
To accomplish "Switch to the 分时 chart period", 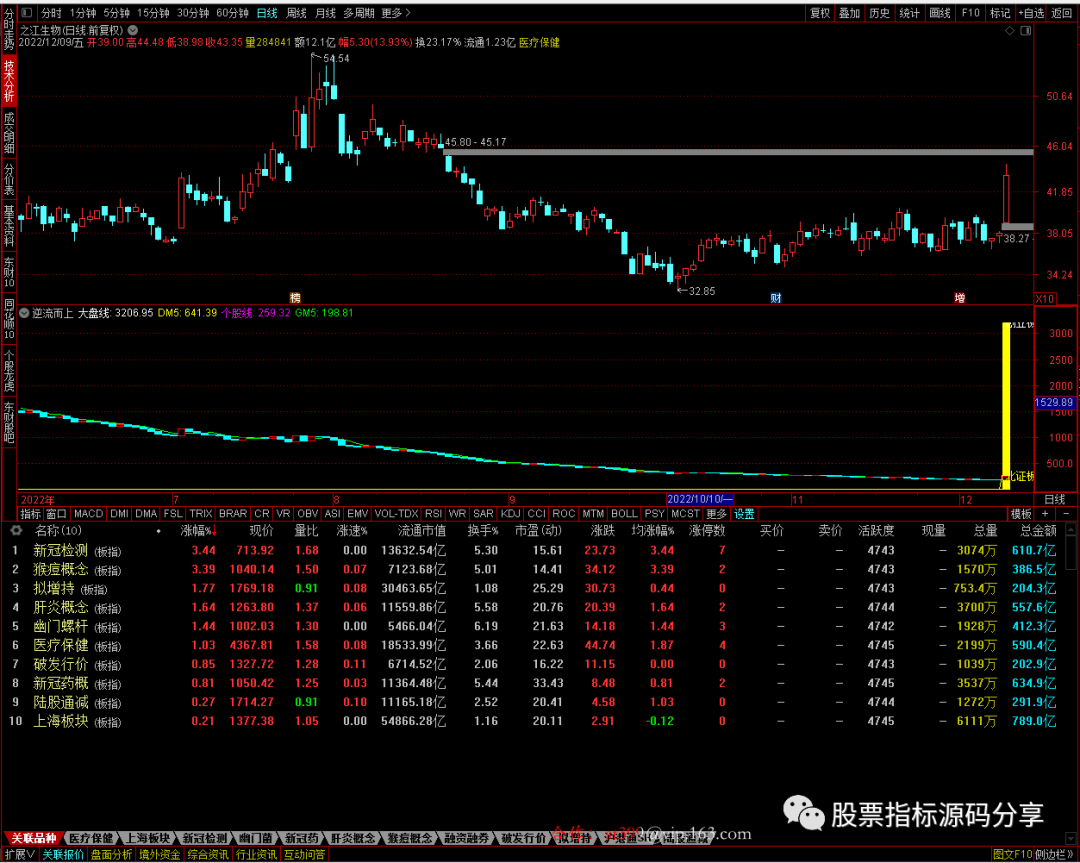I will [x=51, y=13].
